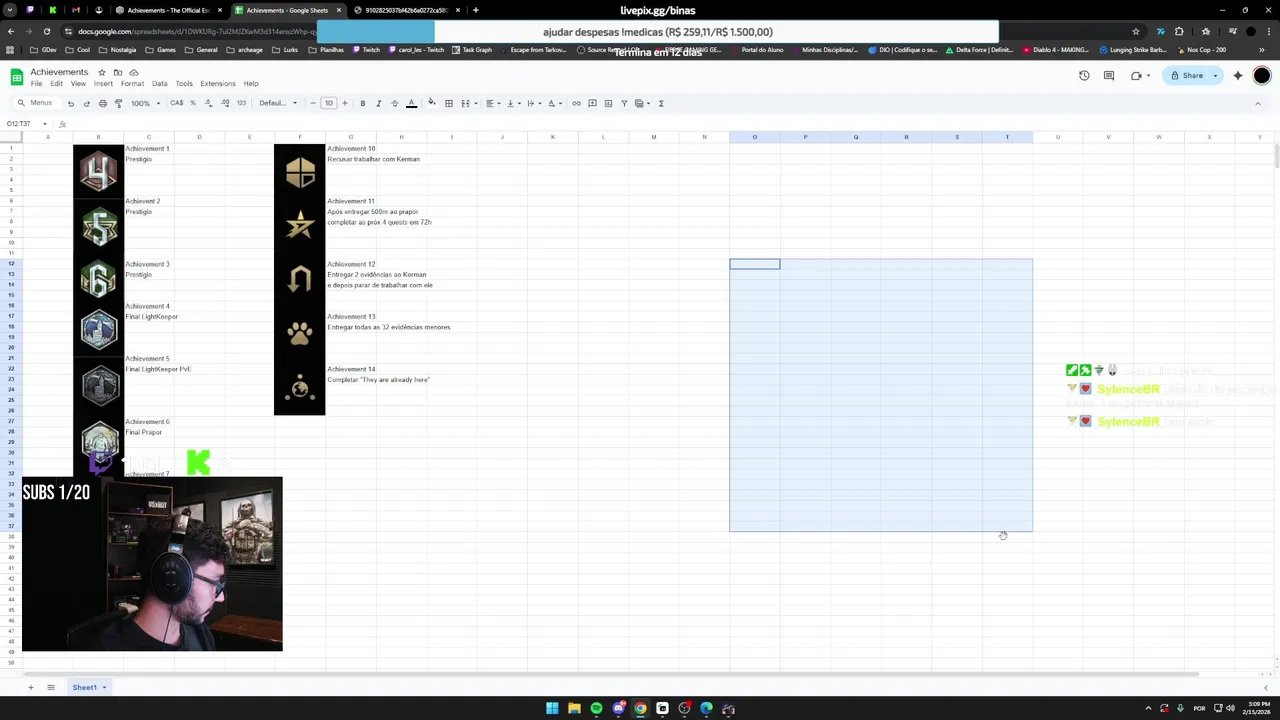Decrease decimal places
The image size is (1280, 720).
point(209,103)
